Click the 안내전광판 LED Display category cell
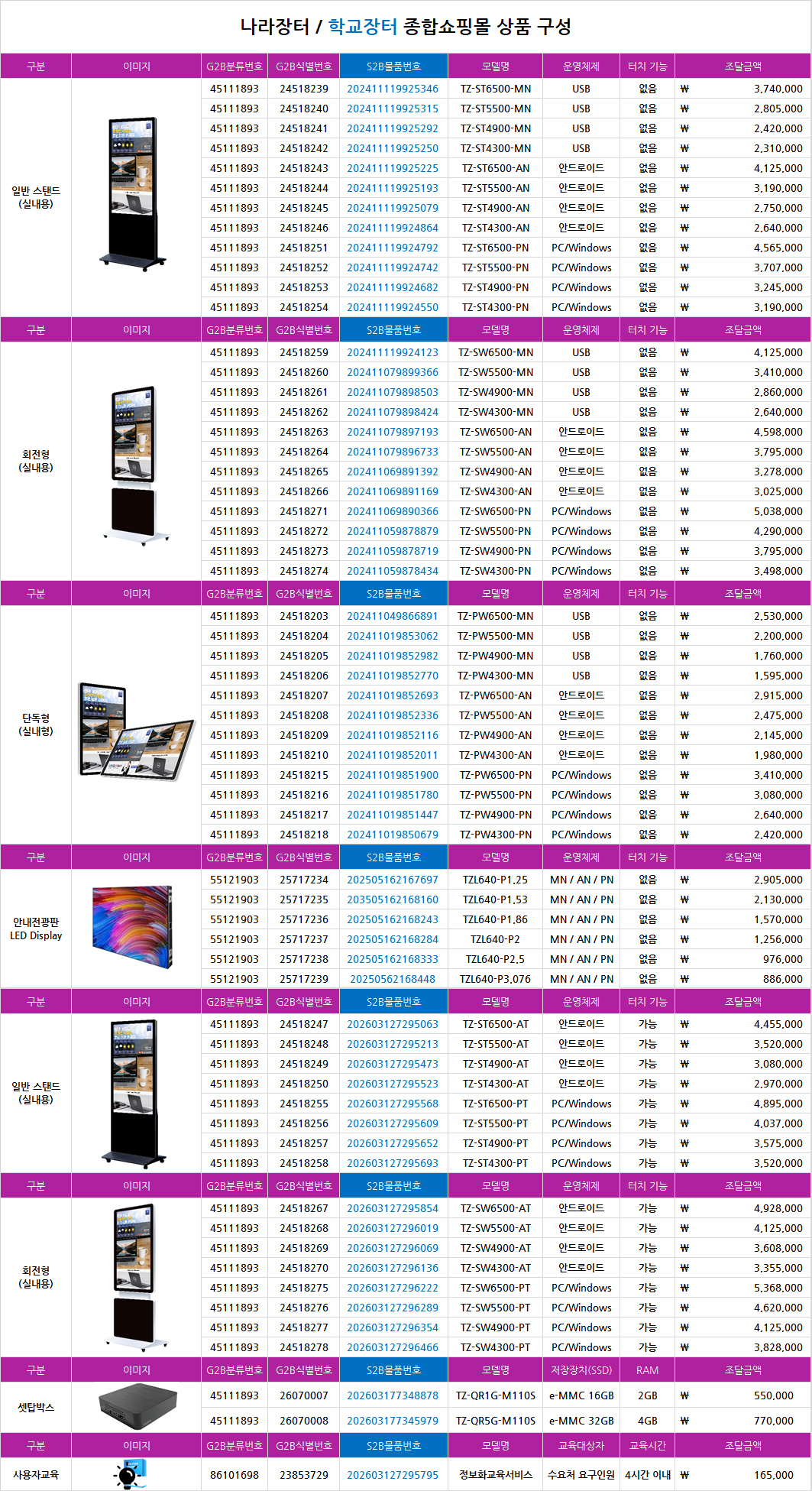The width and height of the screenshot is (812, 1491). point(36,929)
